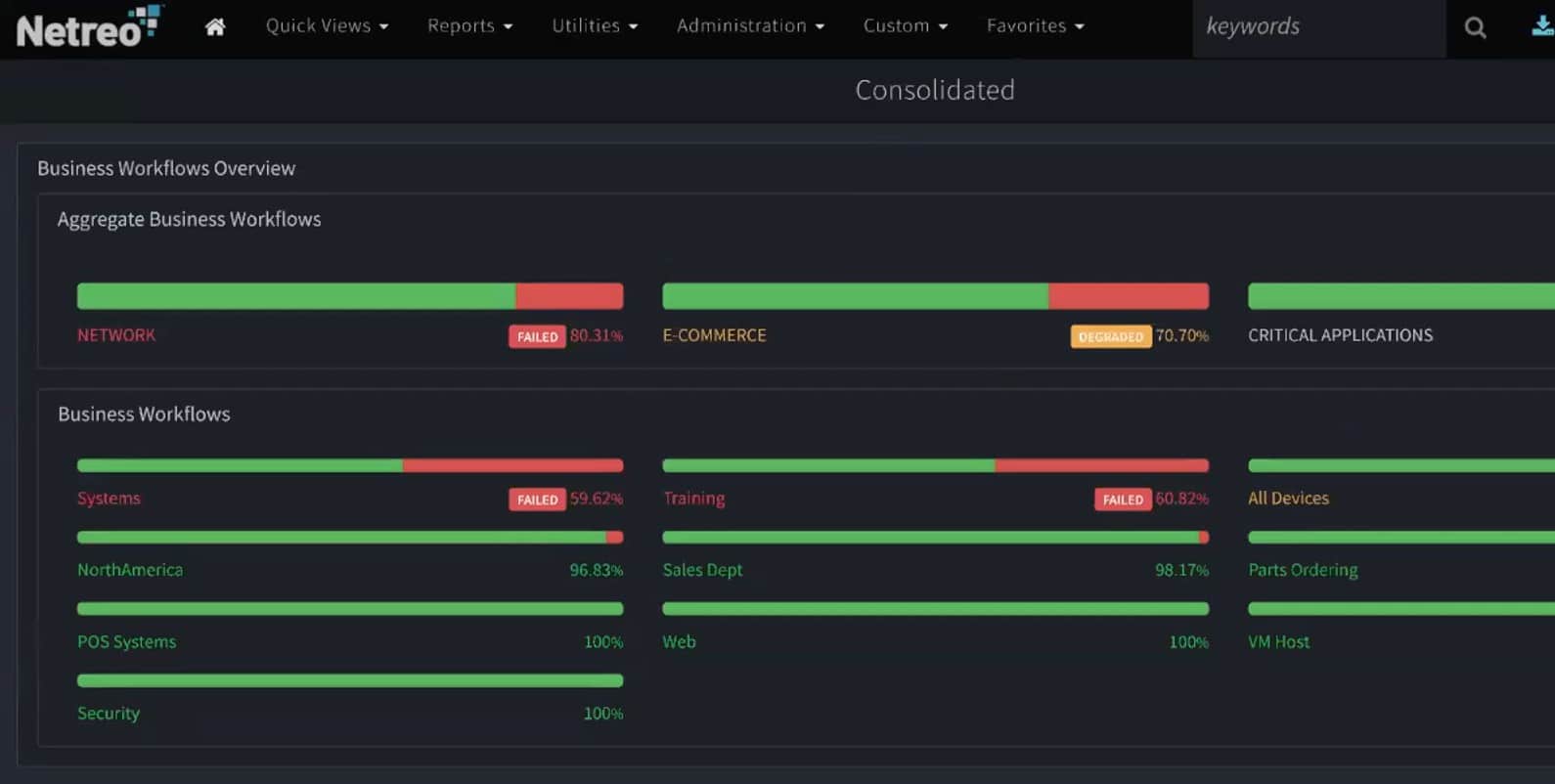
Task: Click the Sales Dept progress bar
Action: (x=935, y=538)
